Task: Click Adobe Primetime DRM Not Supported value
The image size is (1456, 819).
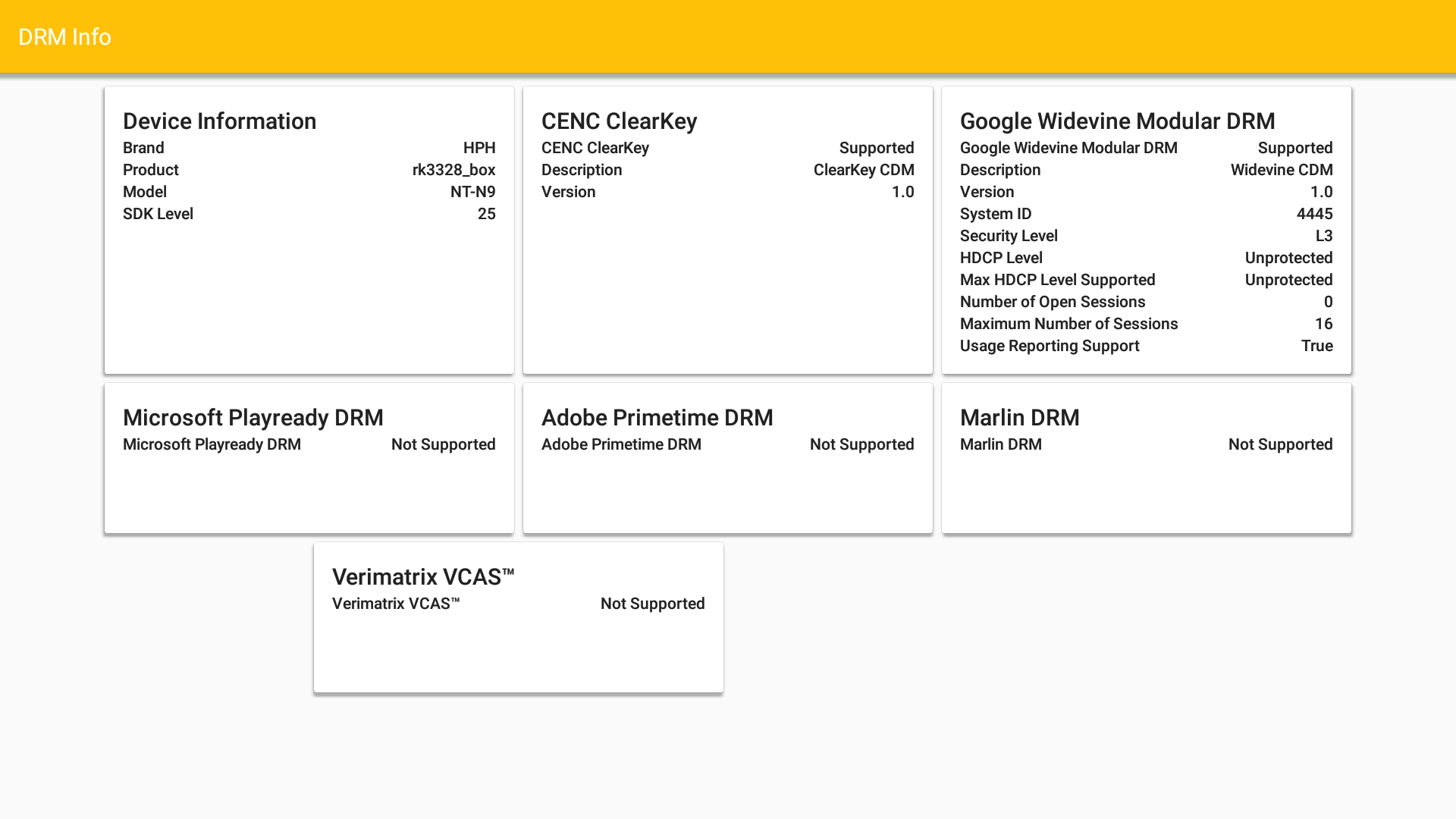Action: click(861, 444)
